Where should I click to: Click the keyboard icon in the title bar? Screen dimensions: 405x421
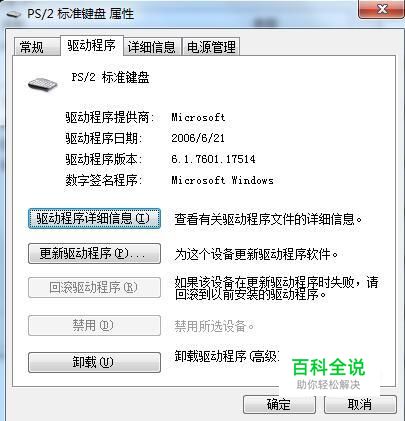(13, 14)
